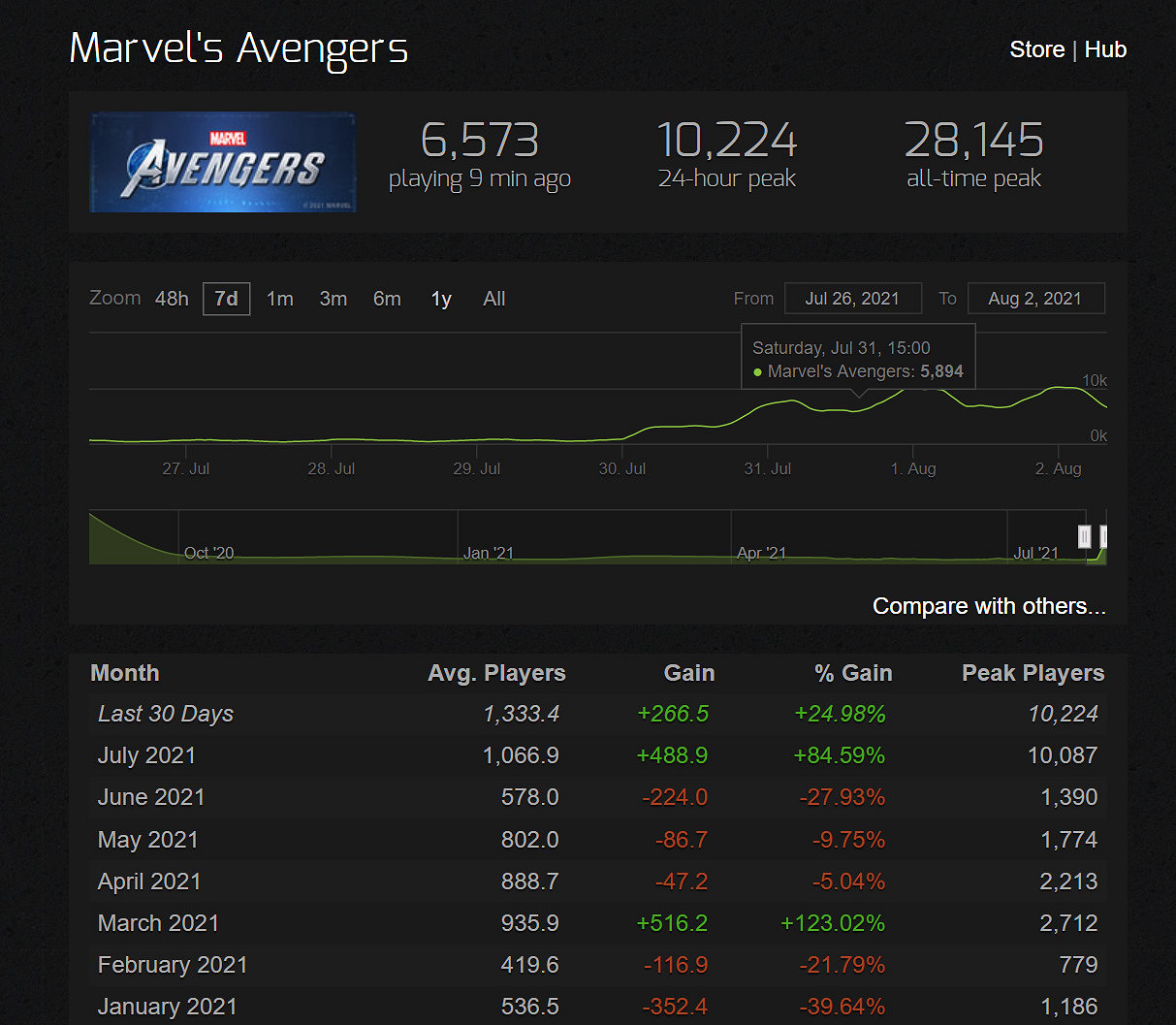This screenshot has width=1176, height=1025.
Task: Enable the 3m chart zoom option
Action: coord(333,299)
